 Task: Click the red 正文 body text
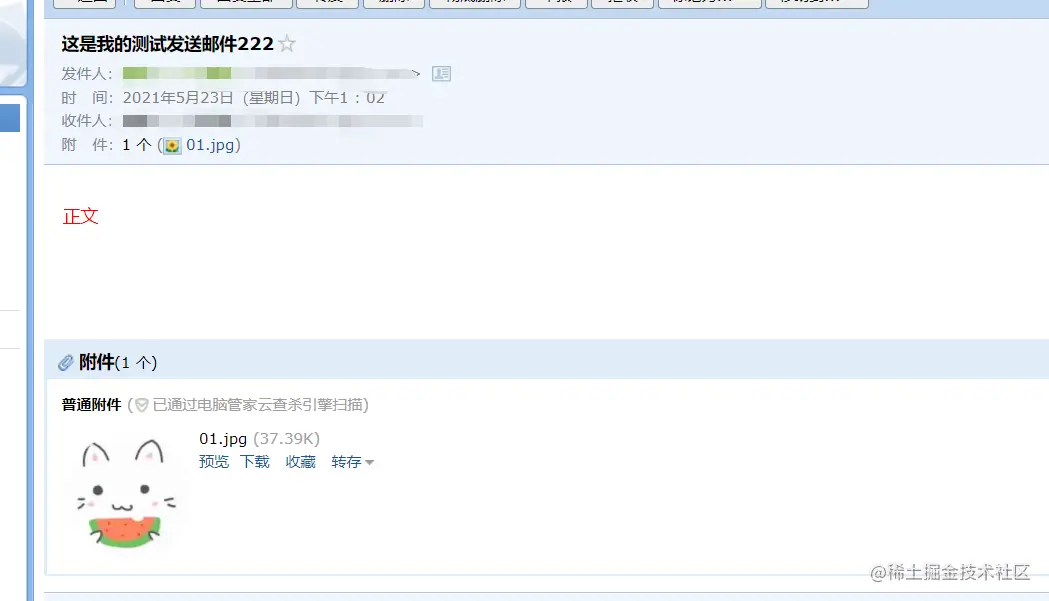click(x=80, y=216)
